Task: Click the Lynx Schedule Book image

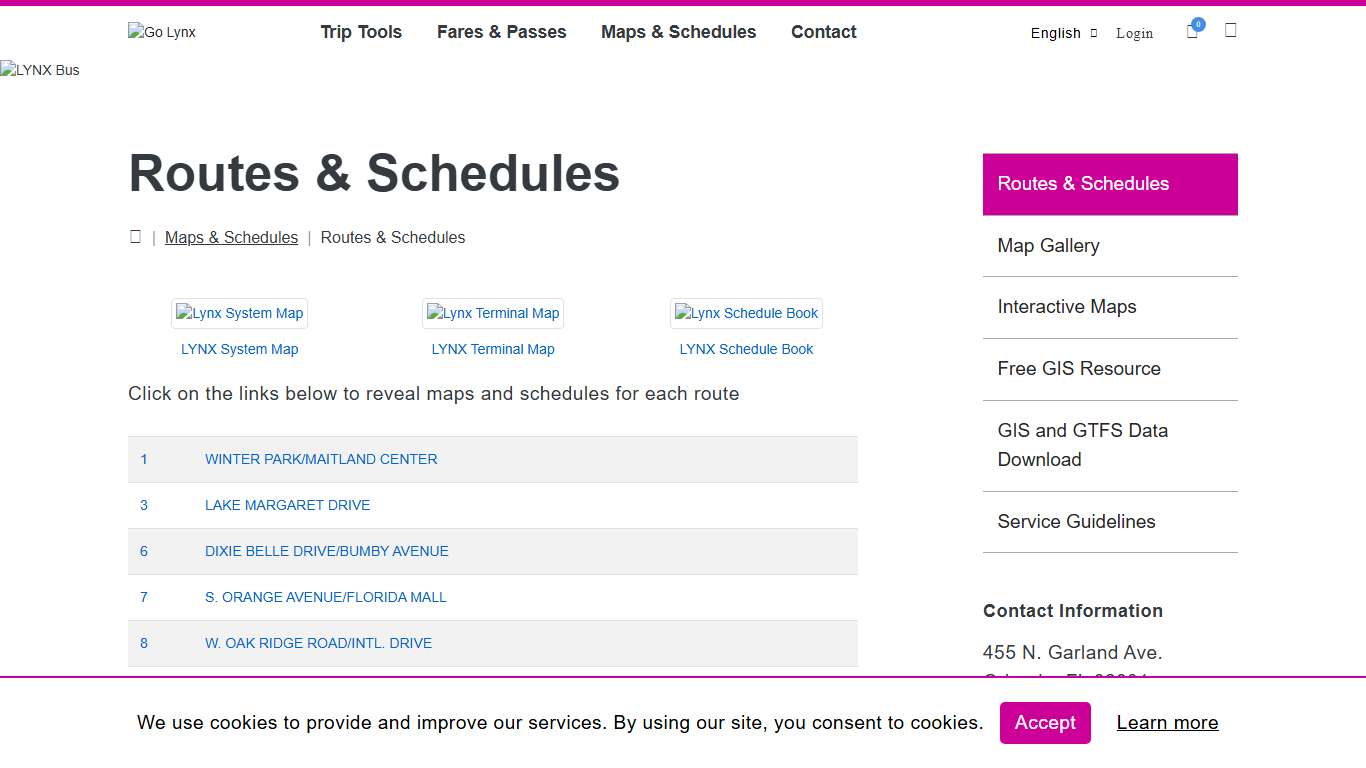Action: tap(745, 313)
